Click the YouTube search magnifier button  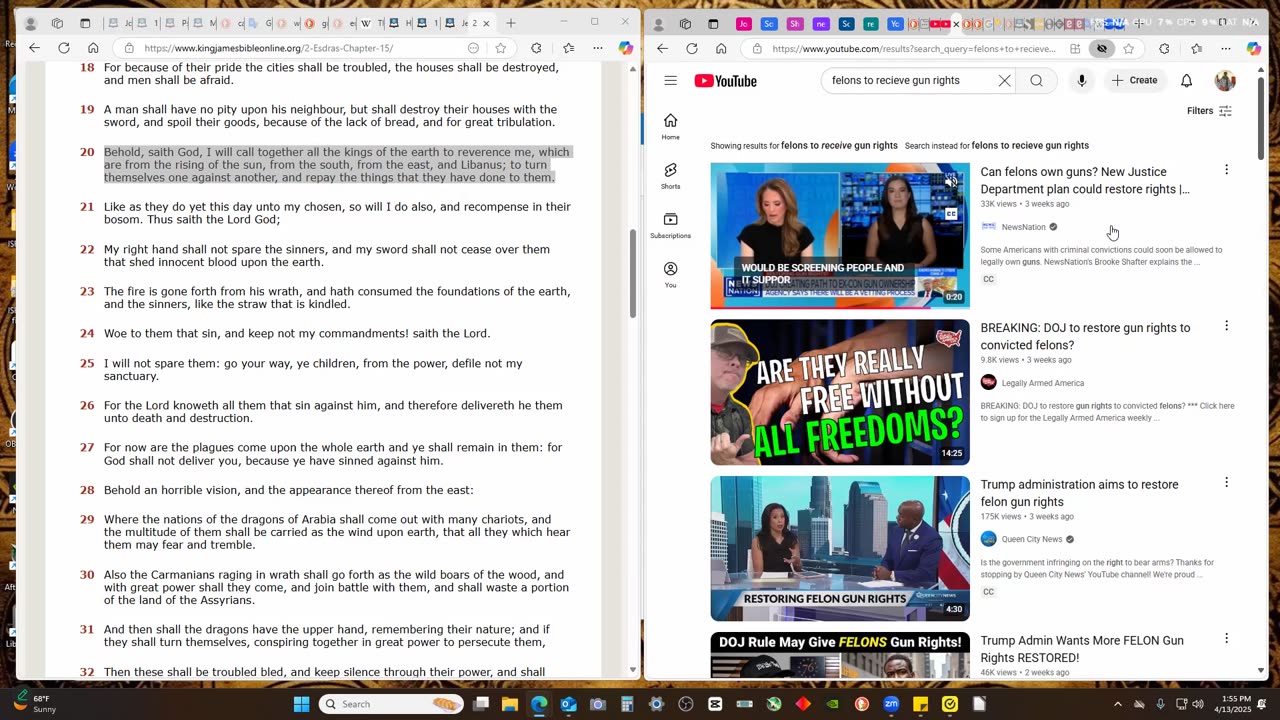[x=1037, y=81]
